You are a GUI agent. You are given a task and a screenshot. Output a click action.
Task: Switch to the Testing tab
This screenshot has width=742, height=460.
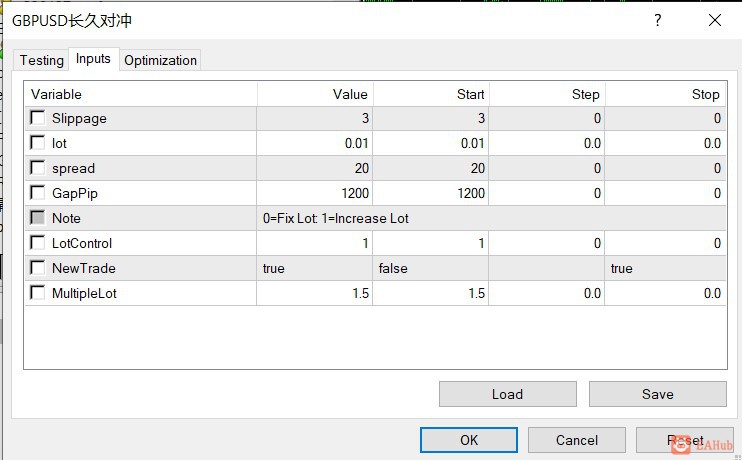point(41,60)
